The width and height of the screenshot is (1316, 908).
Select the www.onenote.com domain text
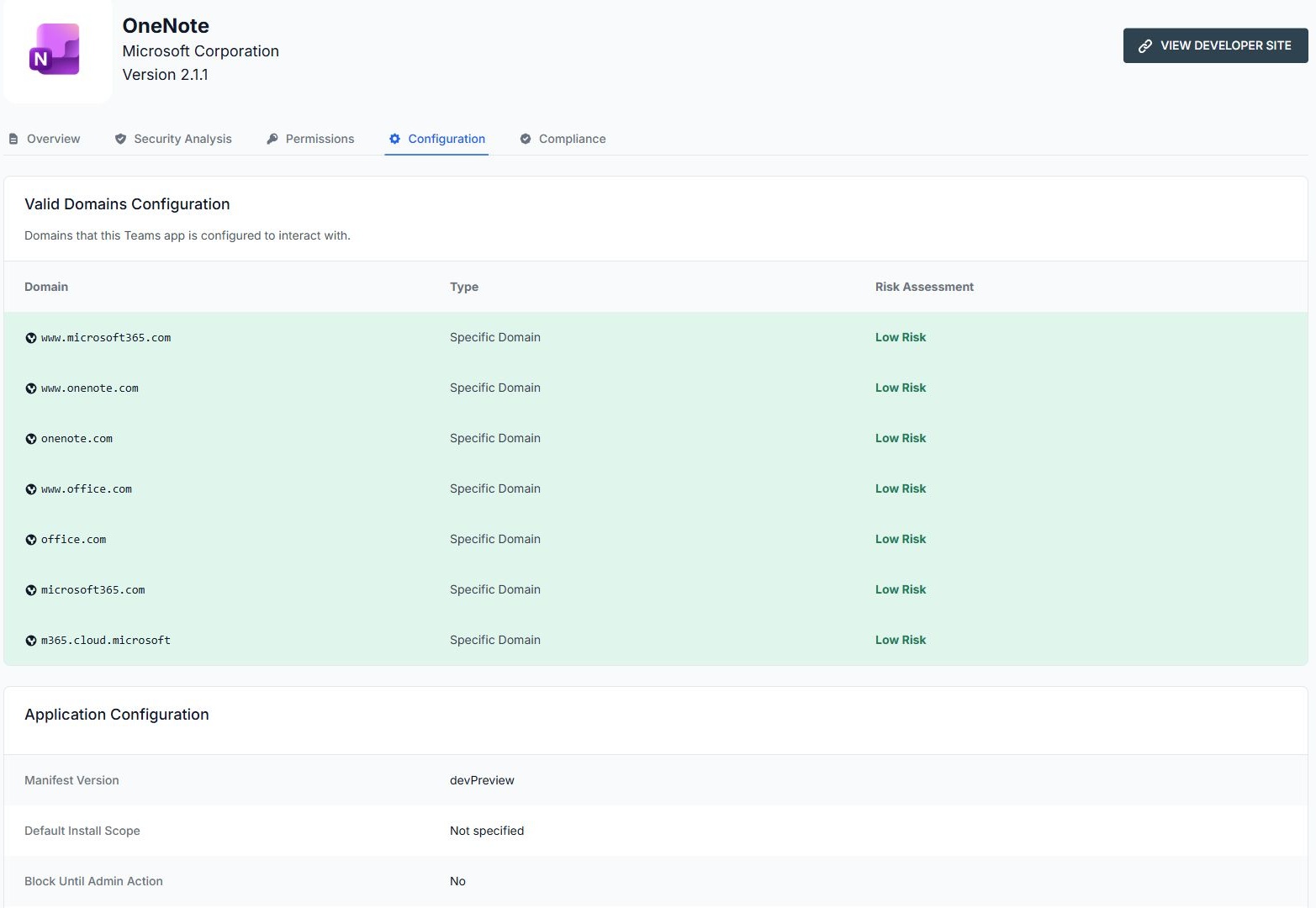pyautogui.click(x=90, y=388)
